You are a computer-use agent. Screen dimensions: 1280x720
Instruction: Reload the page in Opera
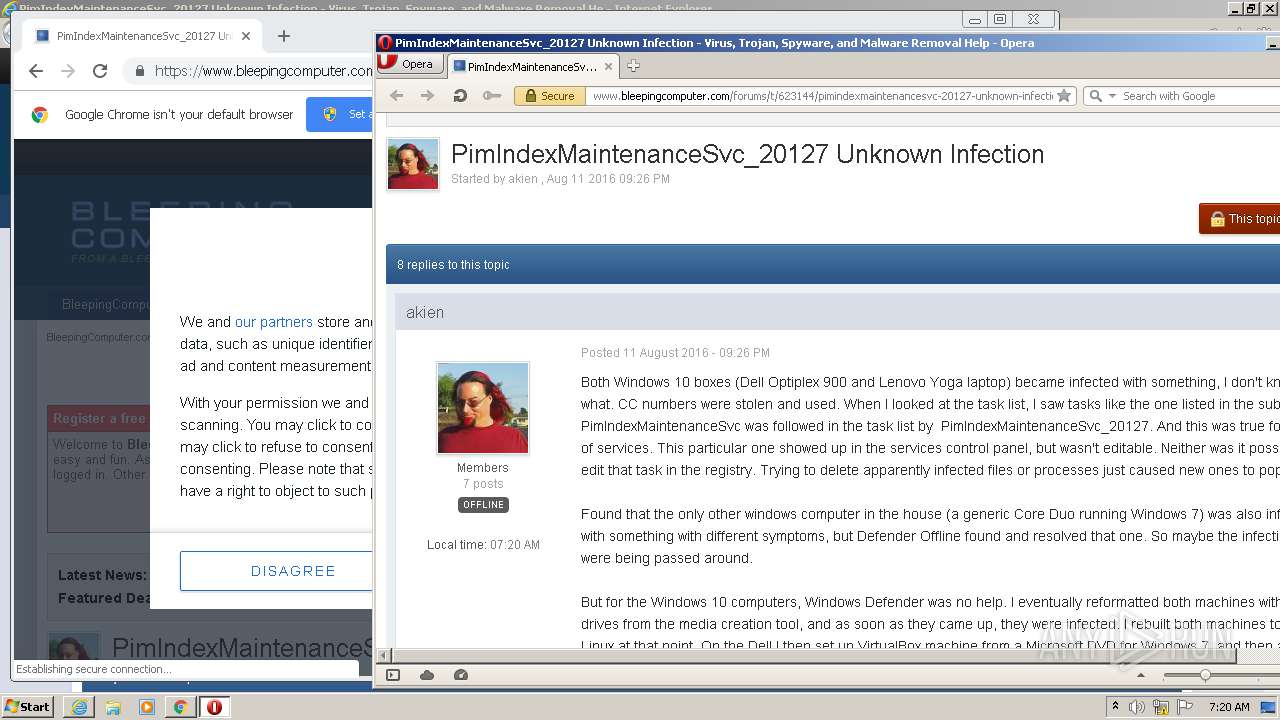click(460, 96)
